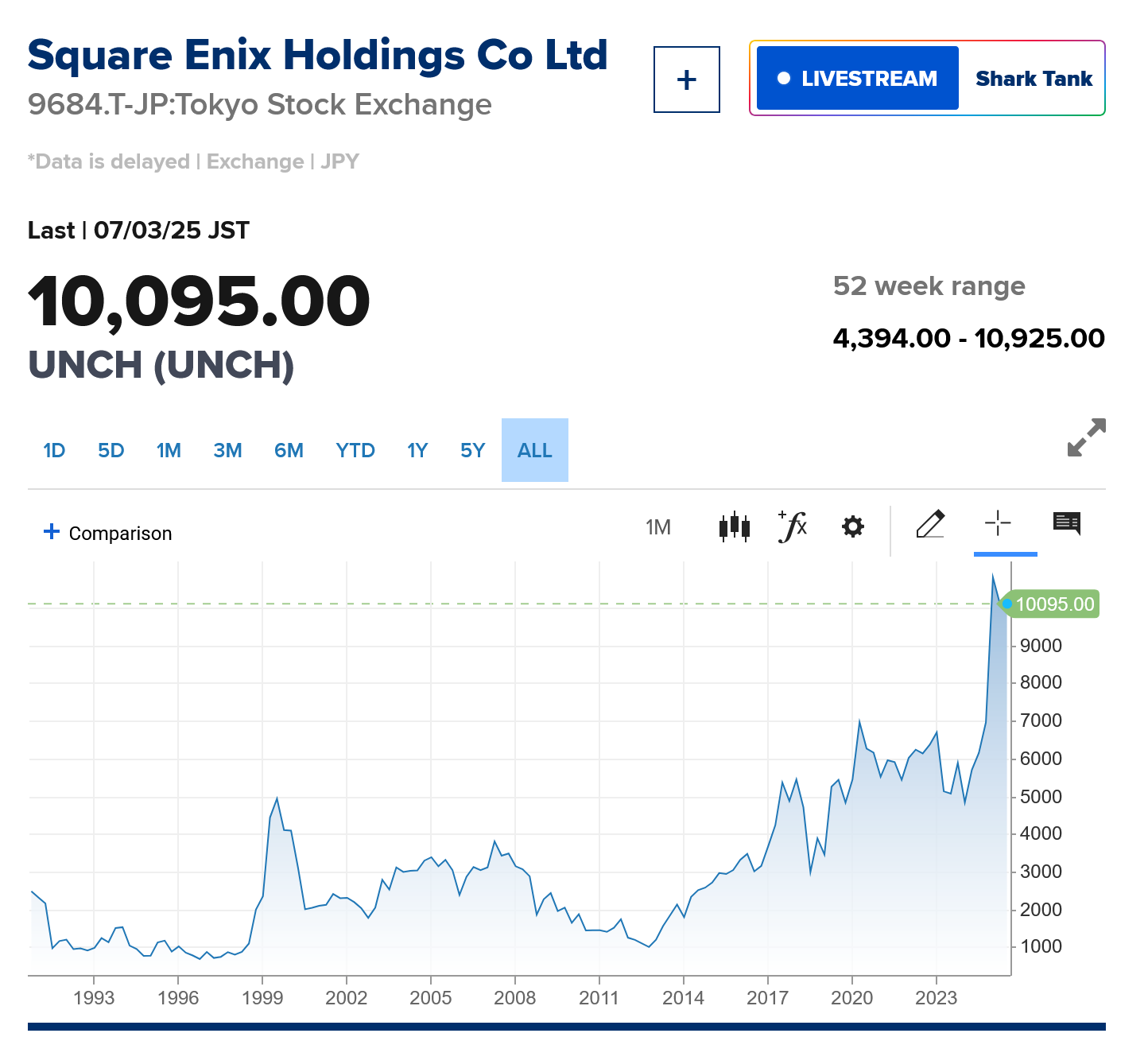The width and height of the screenshot is (1148, 1037).
Task: Click the 9000 label on the price axis
Action: coord(1041,646)
